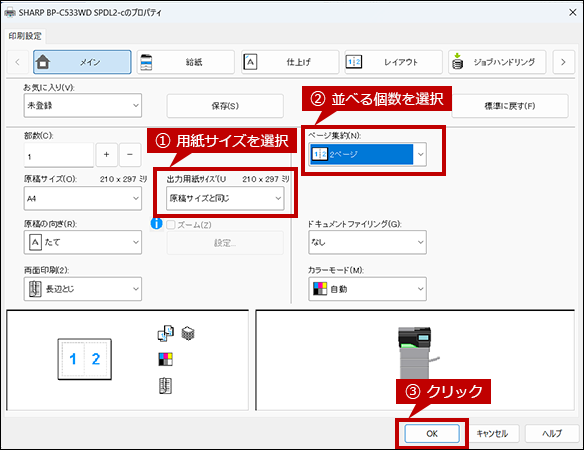Click the CMYK color icon in preview
The height and width of the screenshot is (450, 584).
pos(165,359)
